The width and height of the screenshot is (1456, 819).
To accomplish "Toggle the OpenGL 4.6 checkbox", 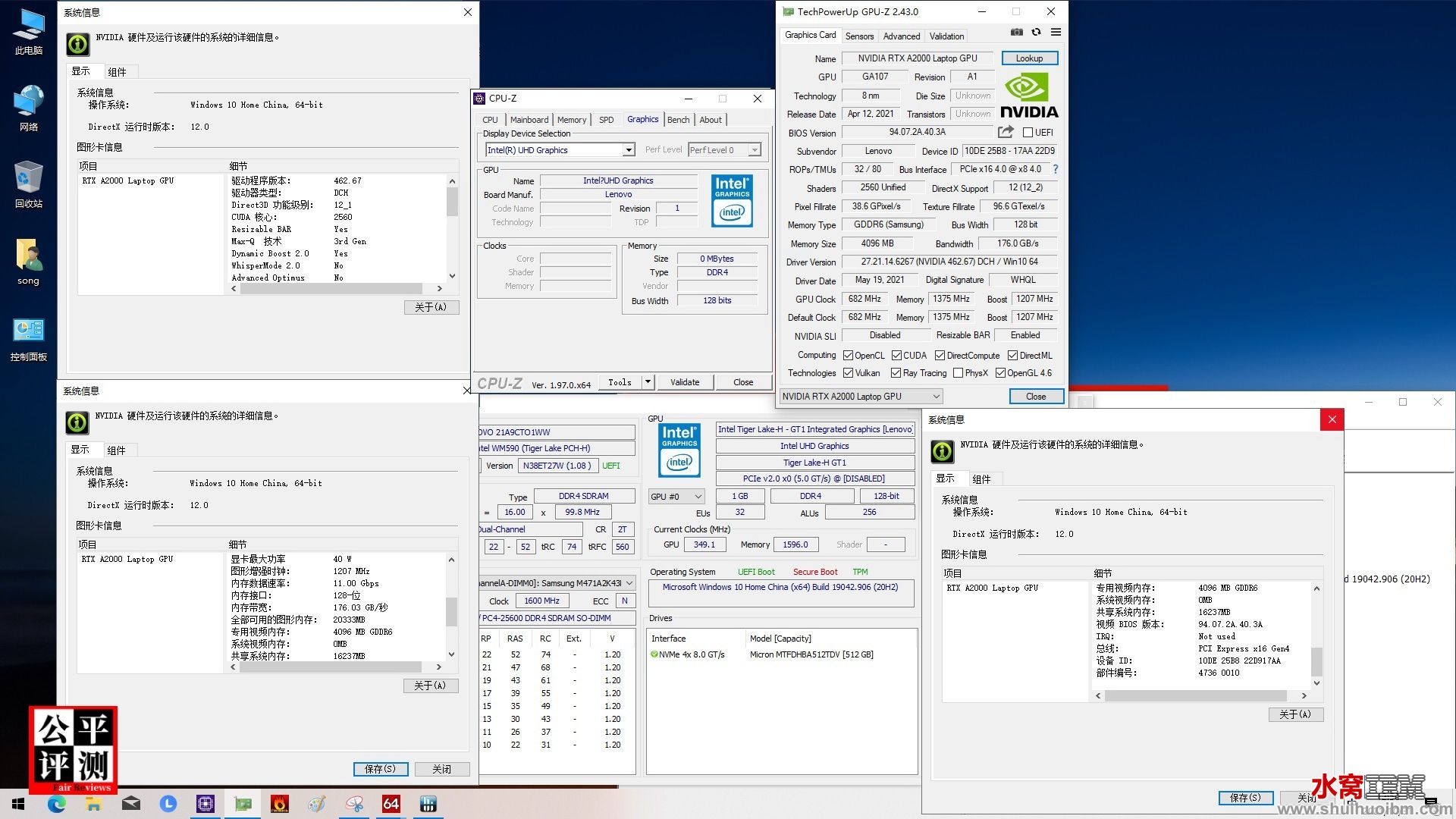I will click(x=1000, y=372).
